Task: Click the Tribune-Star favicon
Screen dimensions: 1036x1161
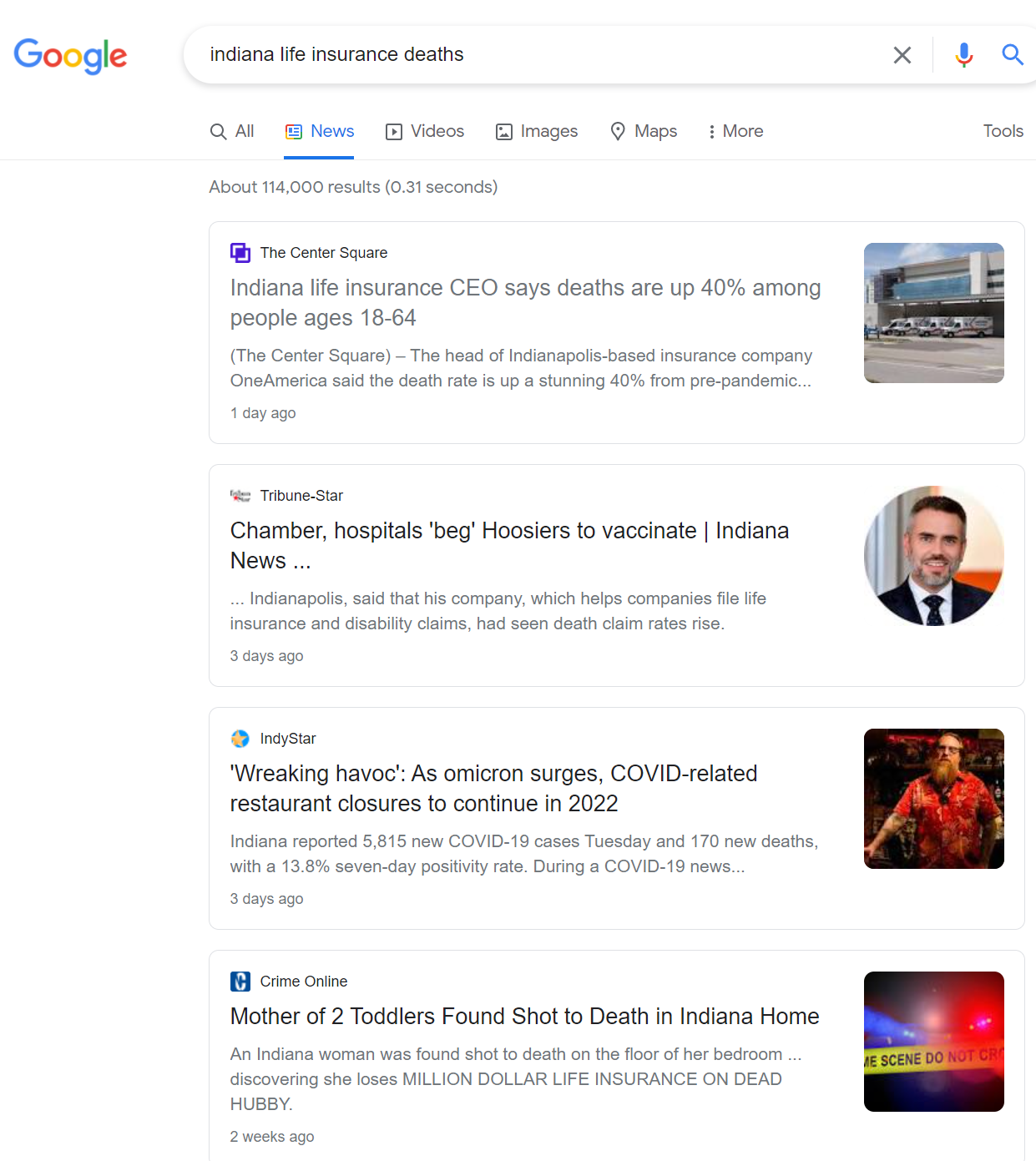Action: pos(240,496)
